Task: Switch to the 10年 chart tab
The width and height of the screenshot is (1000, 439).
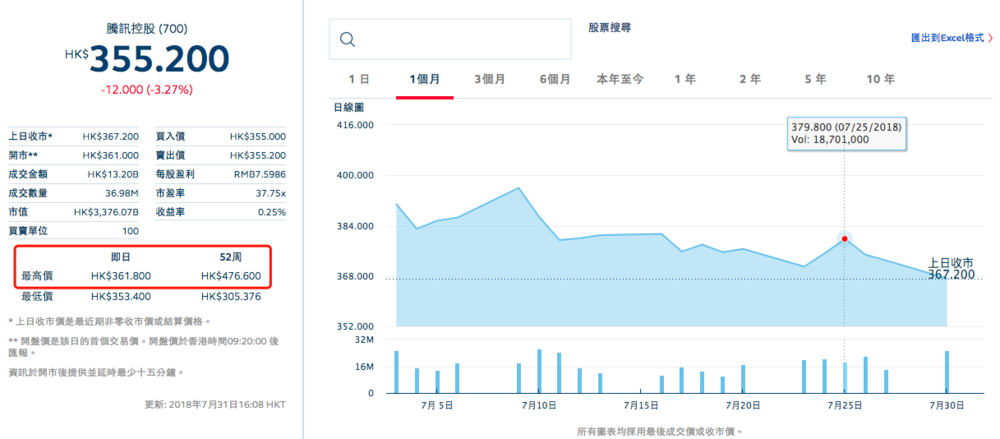Action: (x=881, y=80)
